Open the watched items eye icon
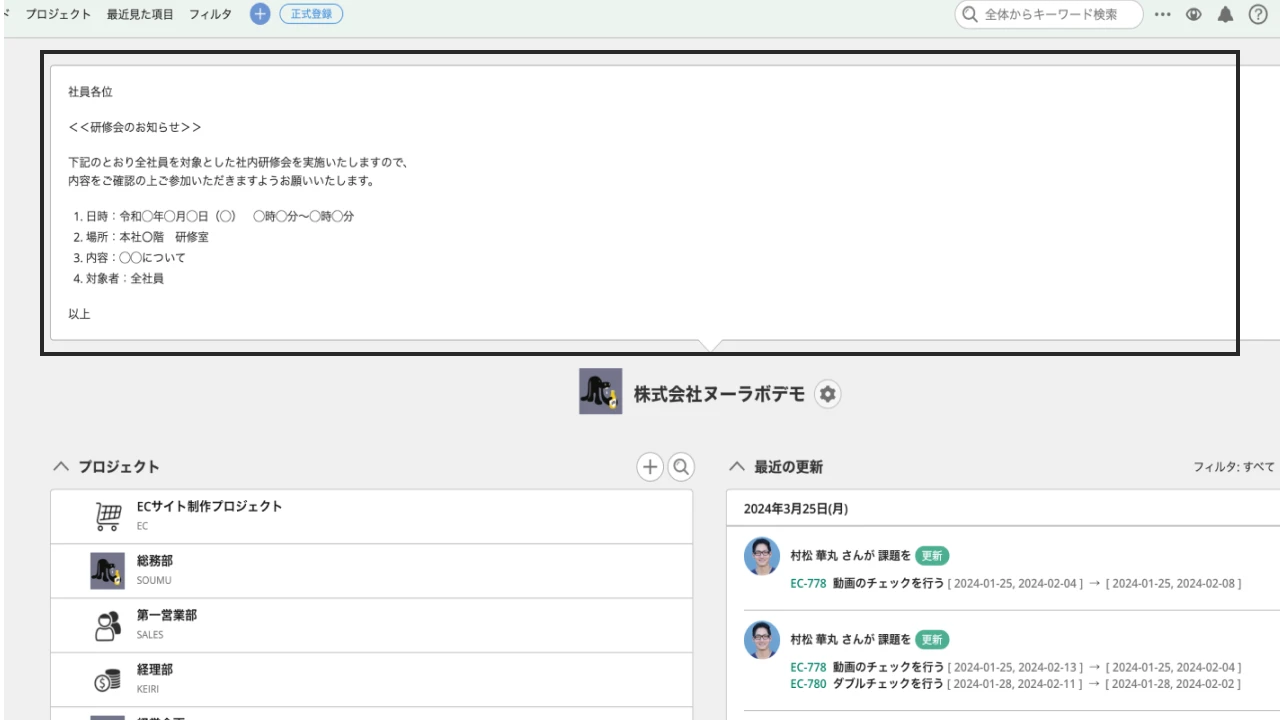 pos(1193,14)
